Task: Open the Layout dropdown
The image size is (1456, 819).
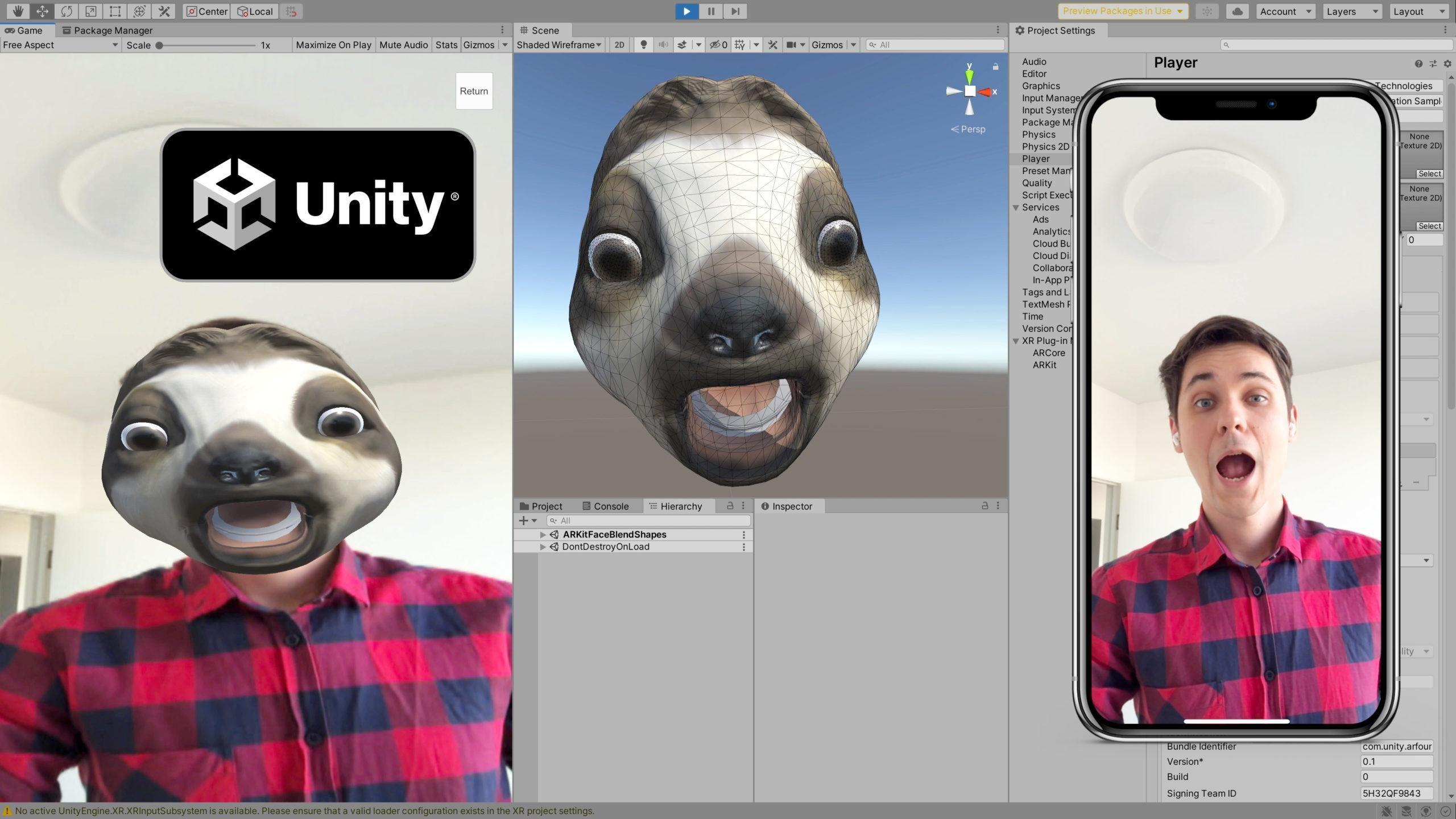Action: (1418, 11)
